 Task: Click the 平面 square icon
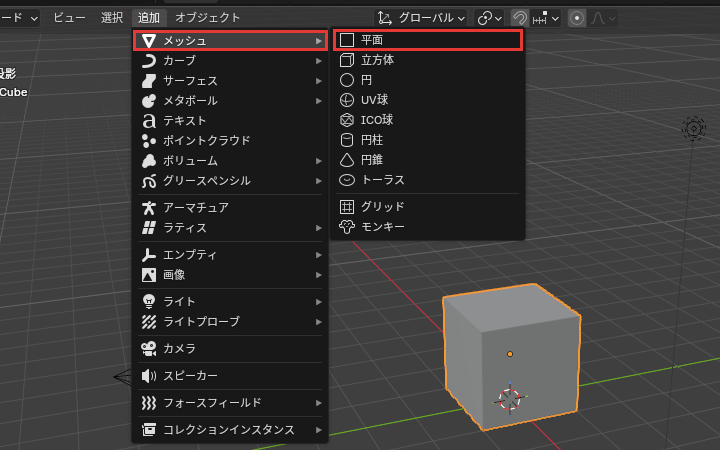coord(347,40)
